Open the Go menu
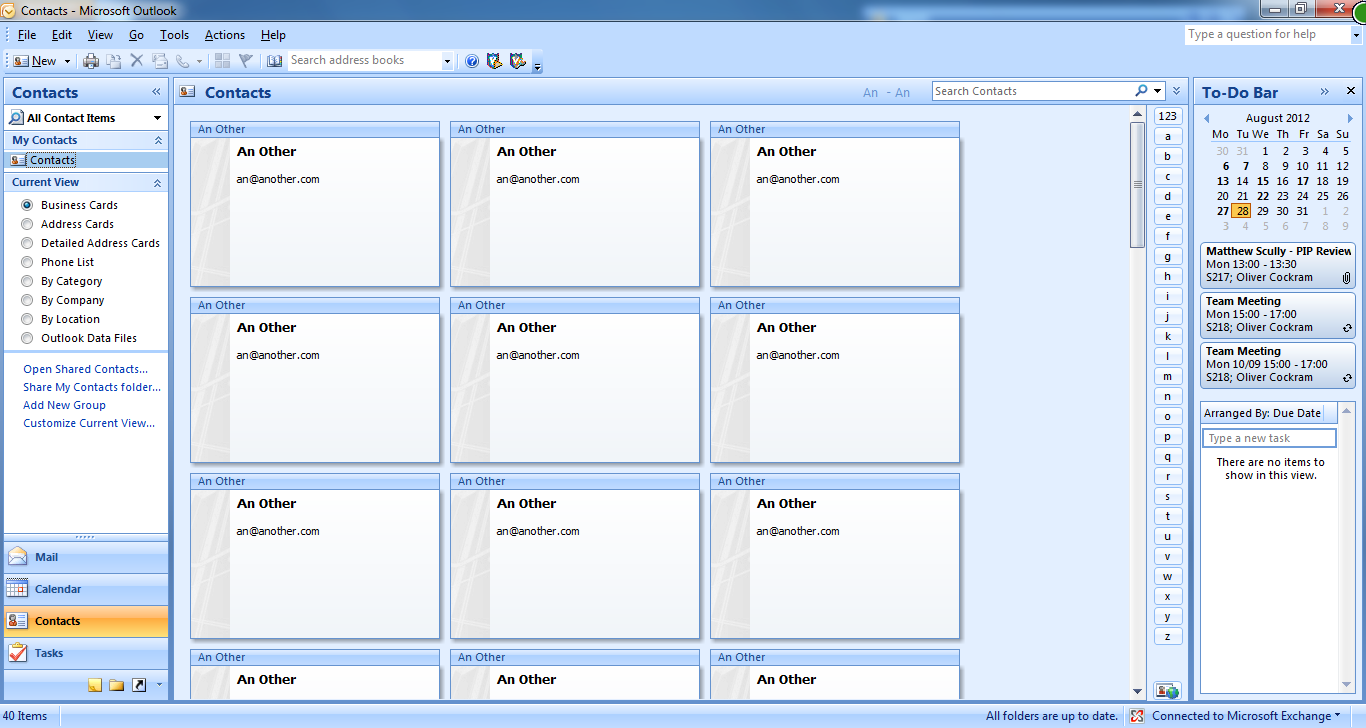 [x=136, y=35]
